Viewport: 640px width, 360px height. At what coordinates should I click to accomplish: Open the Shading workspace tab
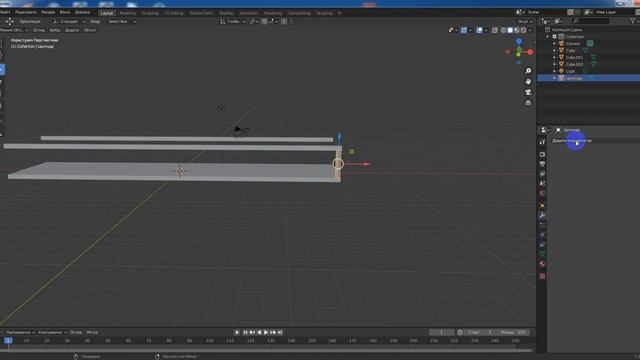tap(226, 13)
